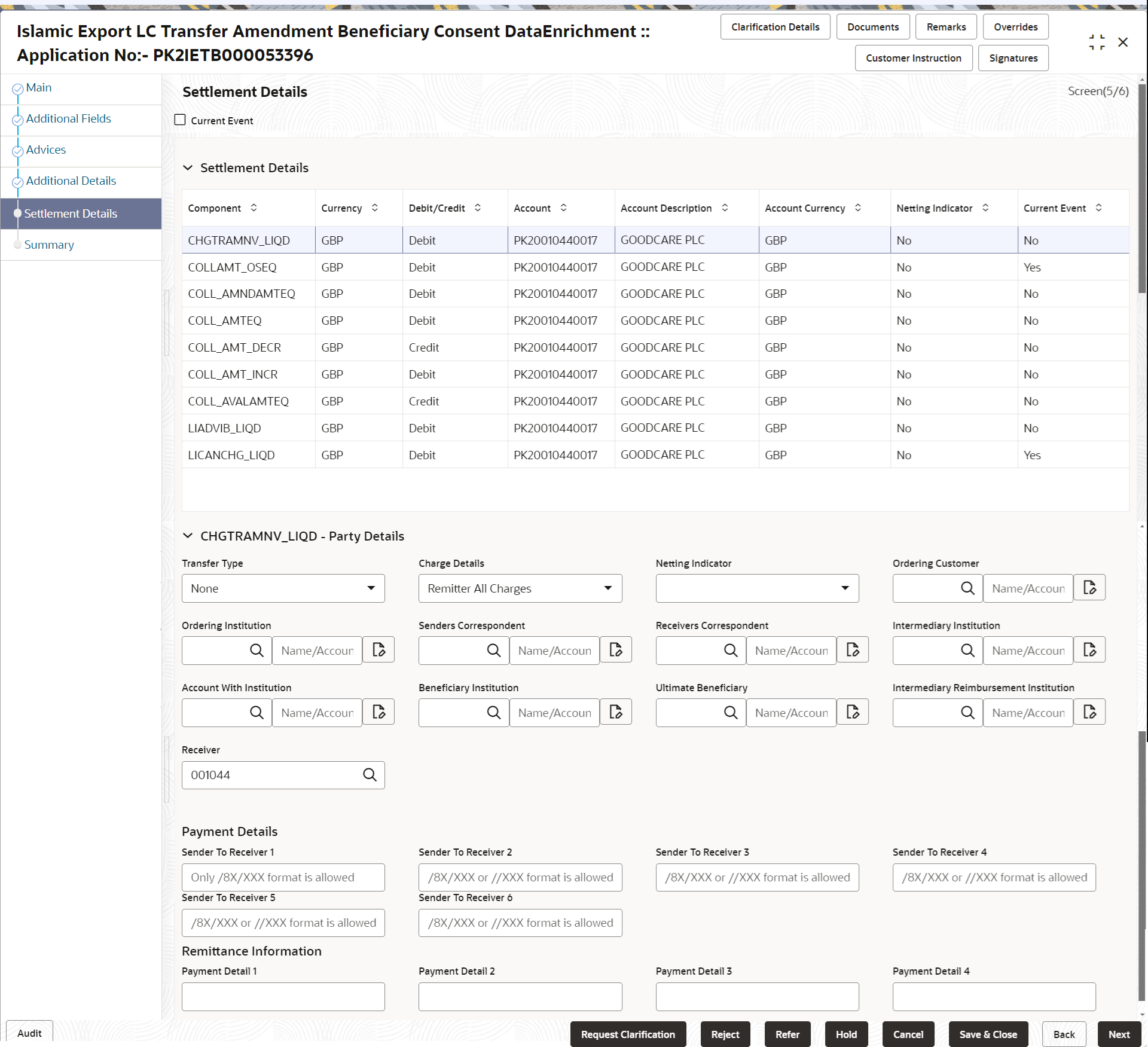1148x1047 pixels.
Task: Open party details icon beside Ordering Customer
Action: pyautogui.click(x=1089, y=588)
